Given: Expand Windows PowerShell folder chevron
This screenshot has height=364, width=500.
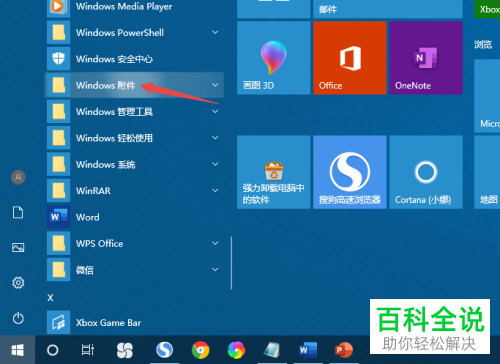Looking at the screenshot, I should [x=215, y=32].
